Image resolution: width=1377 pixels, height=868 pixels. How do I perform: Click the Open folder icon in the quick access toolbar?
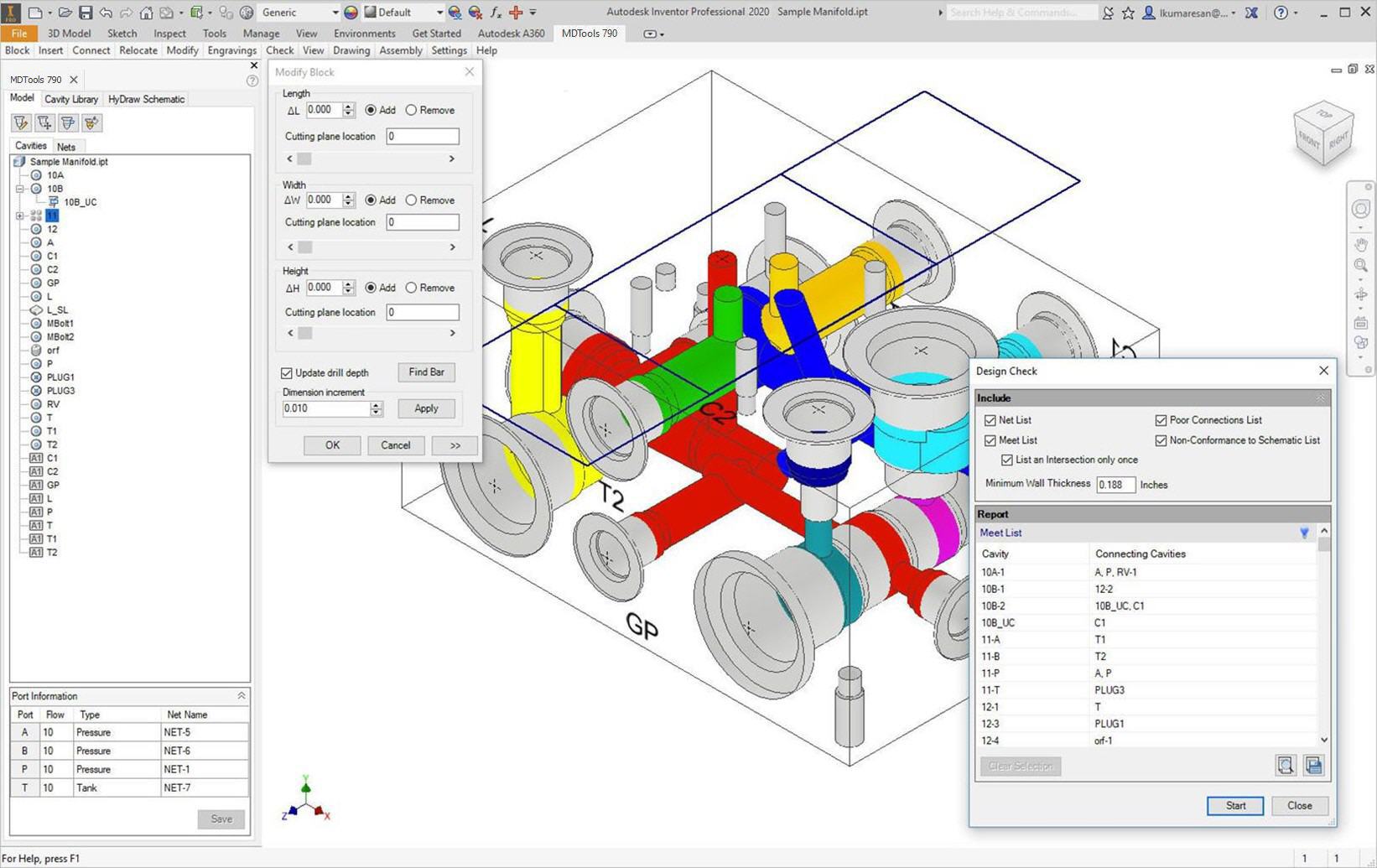(65, 13)
